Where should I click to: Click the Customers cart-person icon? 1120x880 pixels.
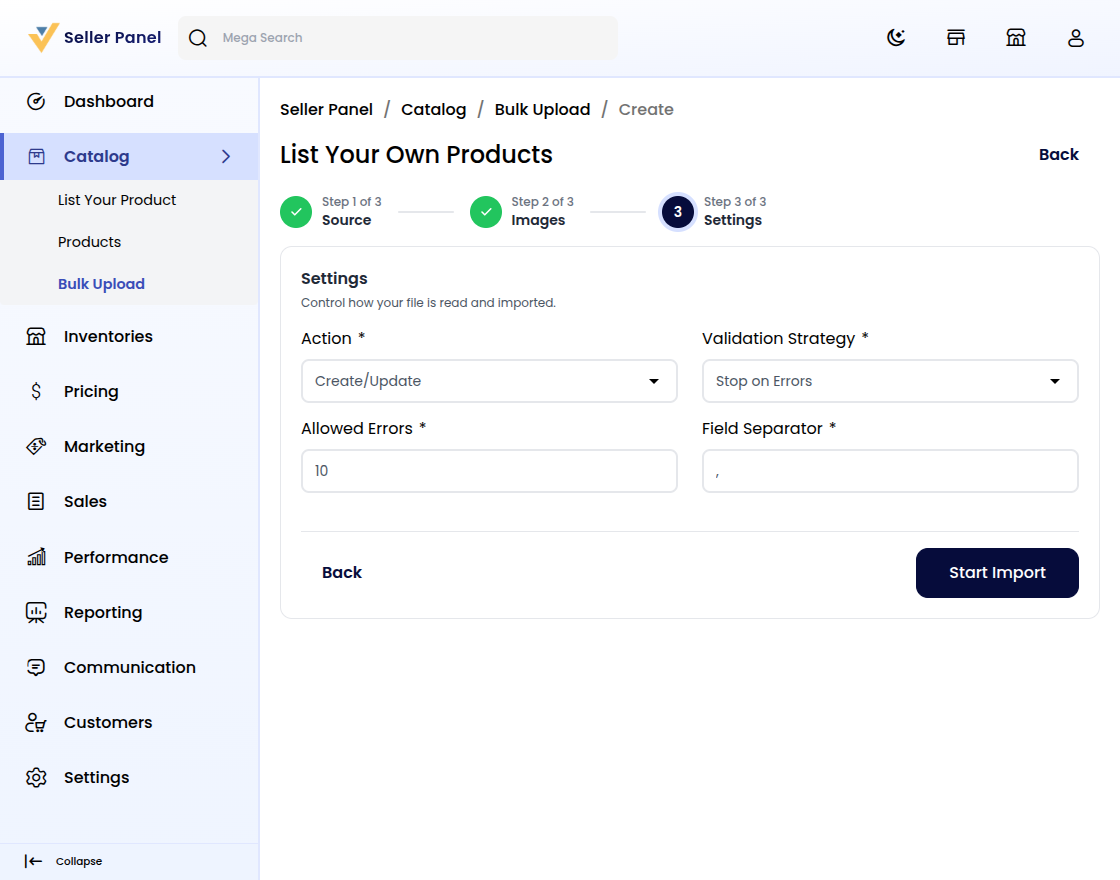(x=36, y=722)
